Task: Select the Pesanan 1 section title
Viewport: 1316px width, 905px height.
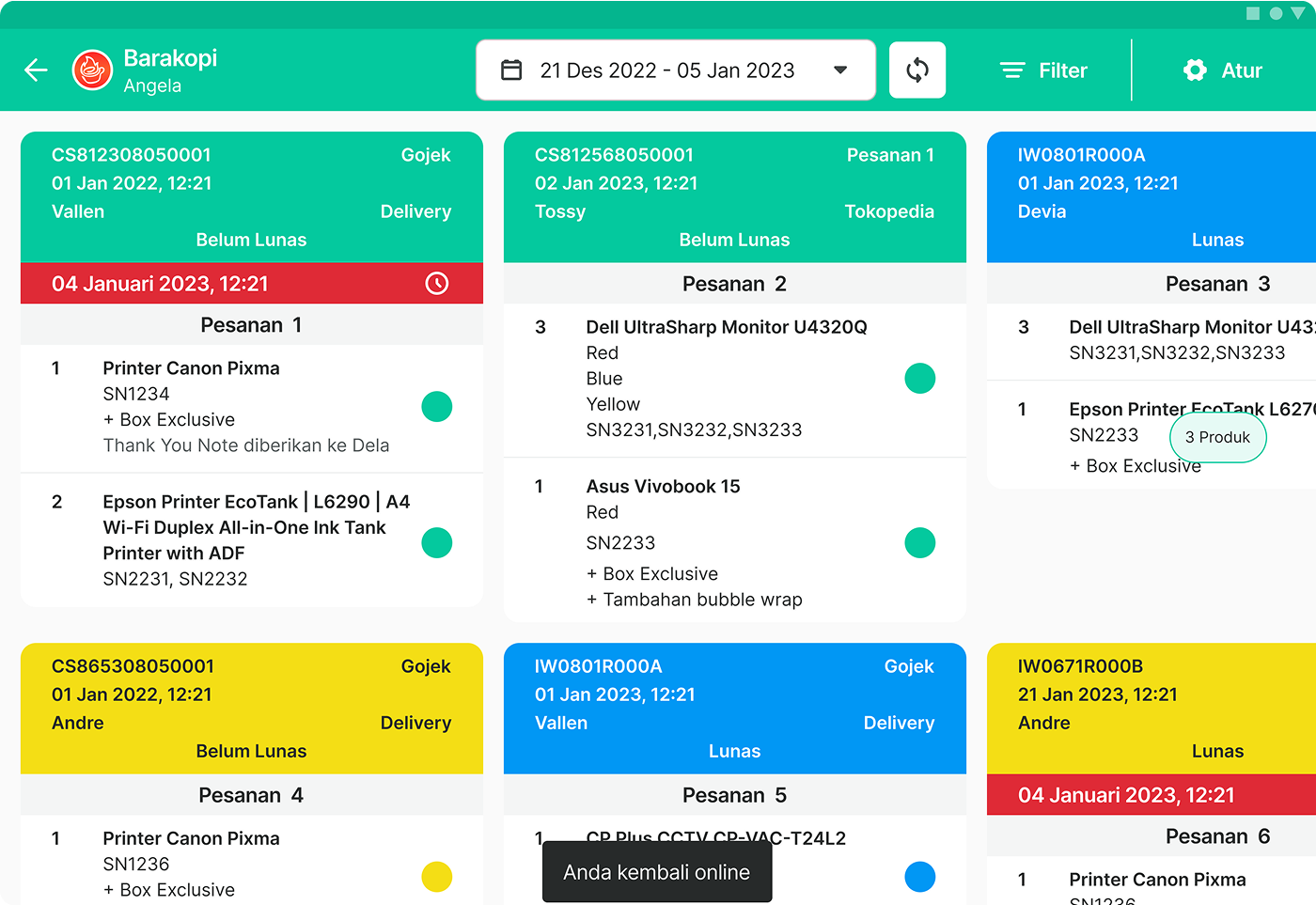Action: point(252,324)
